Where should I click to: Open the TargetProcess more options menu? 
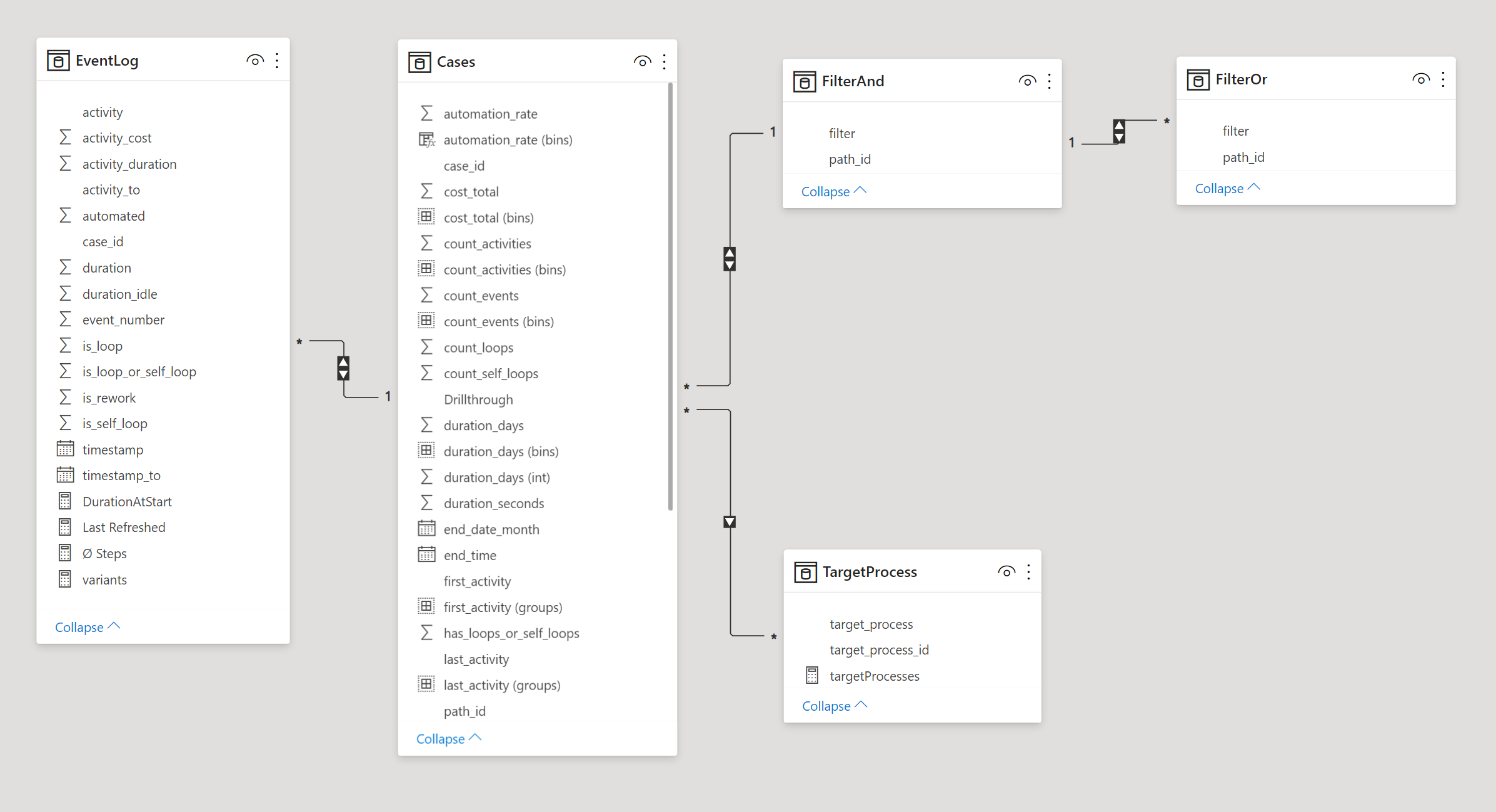pos(1028,572)
